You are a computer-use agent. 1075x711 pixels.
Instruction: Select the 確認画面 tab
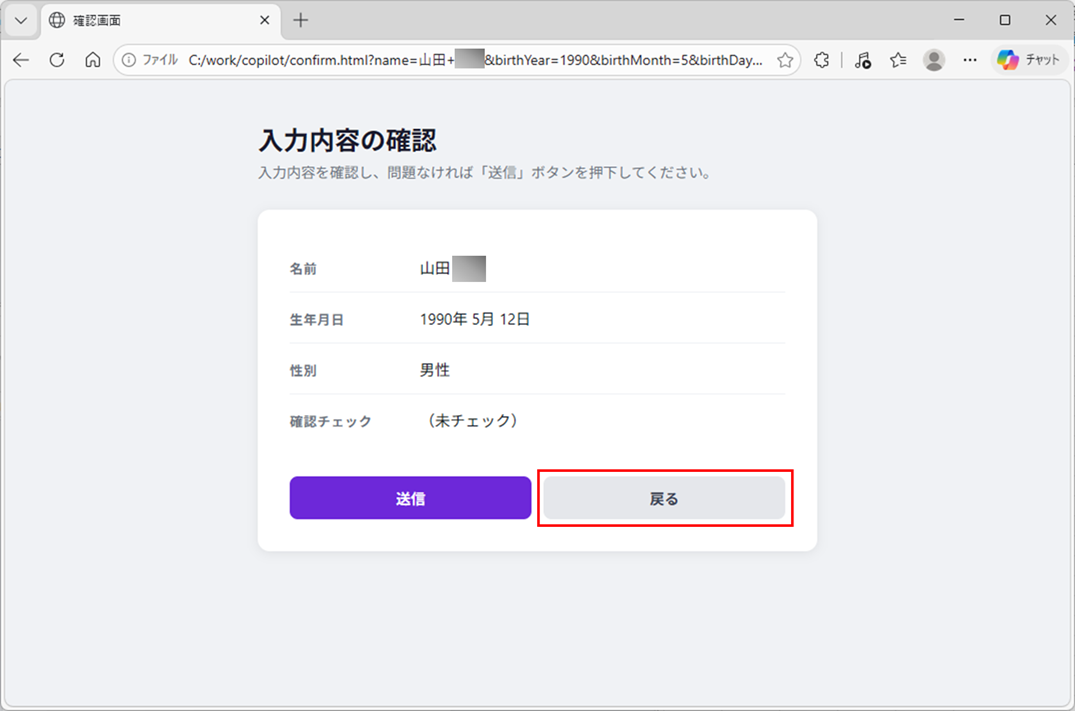(x=150, y=20)
